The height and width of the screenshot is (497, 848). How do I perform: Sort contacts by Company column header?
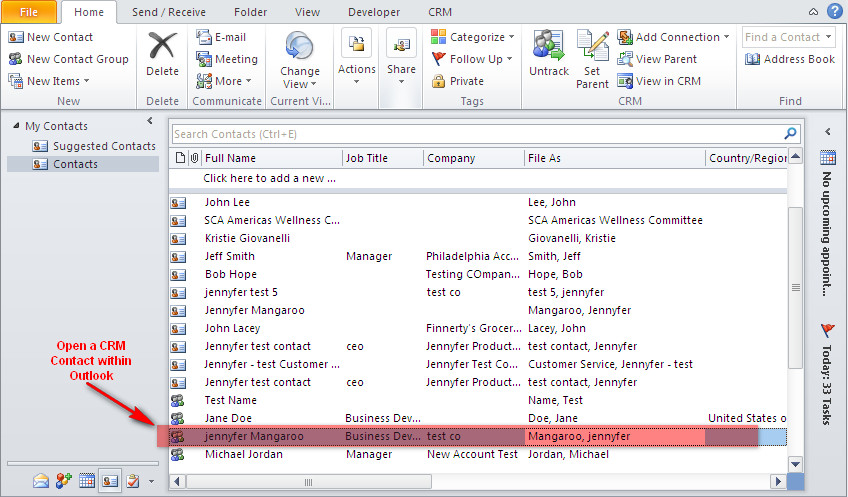click(x=472, y=158)
